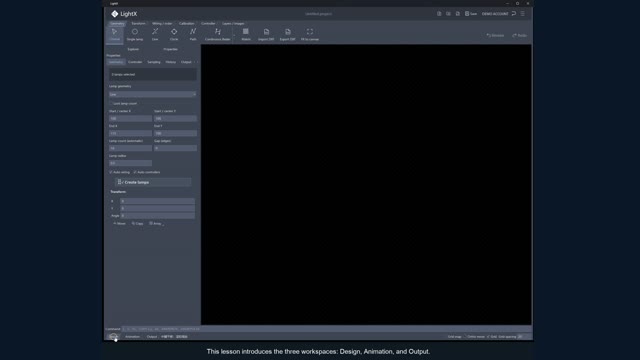Select the Continuous cluster tool

218,34
